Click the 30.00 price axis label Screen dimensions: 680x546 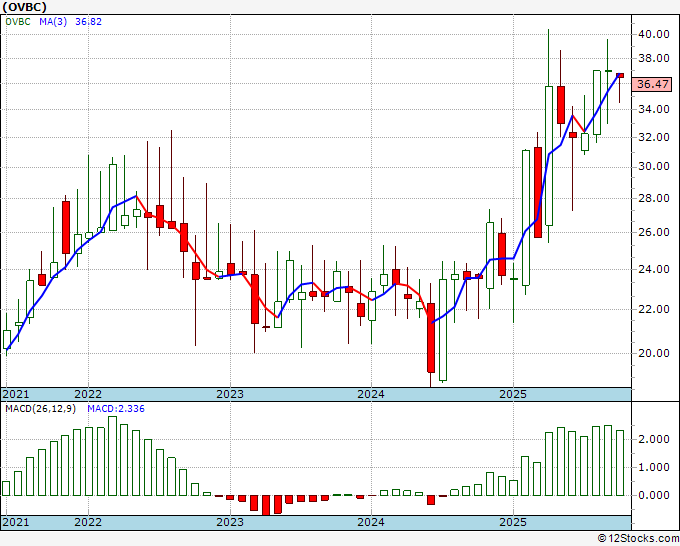pos(654,167)
